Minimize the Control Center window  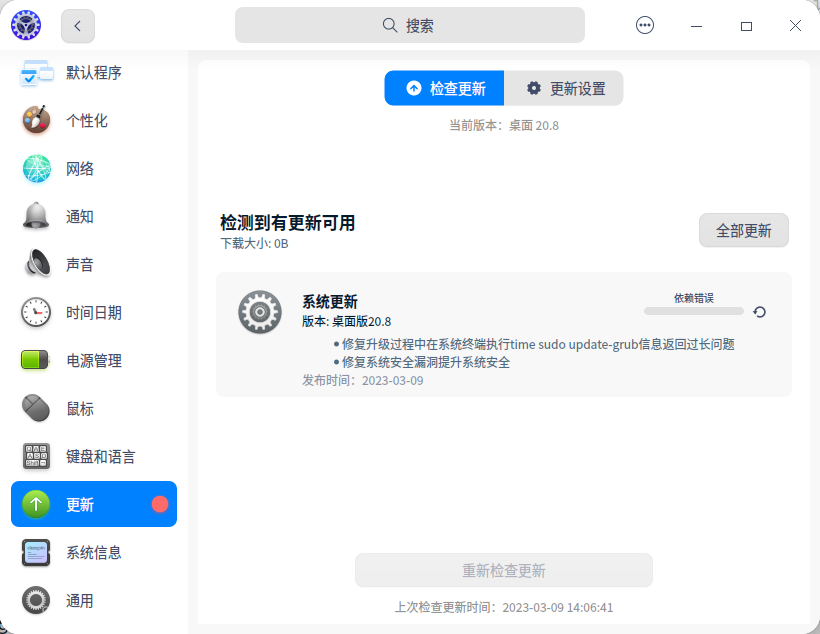696,26
